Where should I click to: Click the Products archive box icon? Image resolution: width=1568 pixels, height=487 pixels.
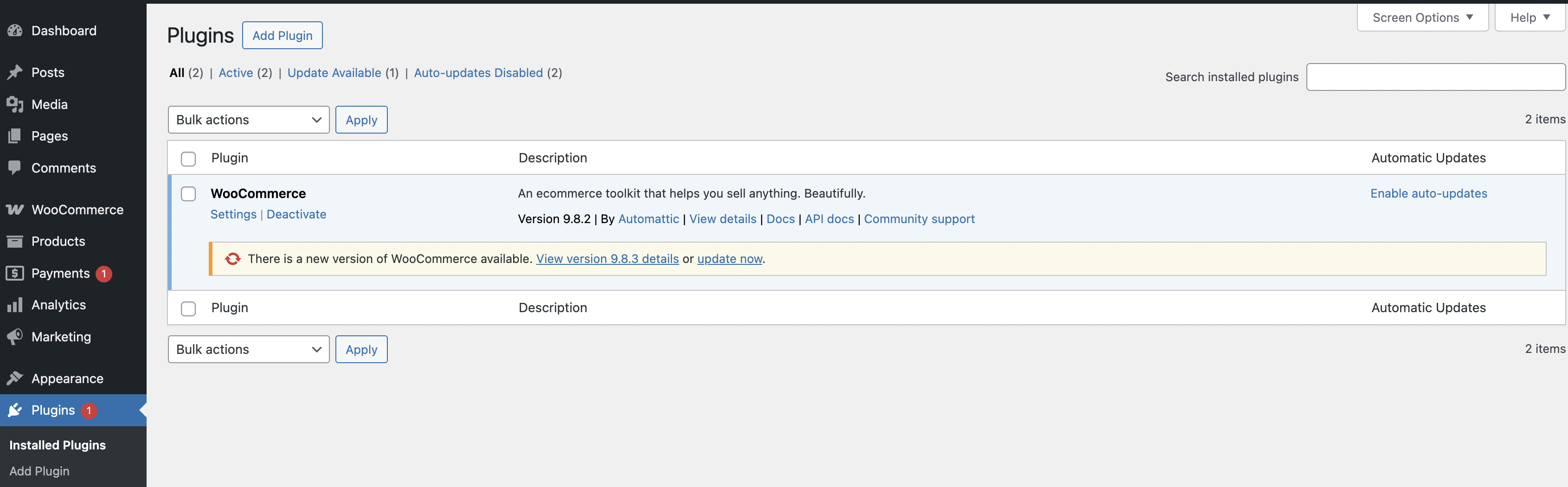click(x=14, y=241)
